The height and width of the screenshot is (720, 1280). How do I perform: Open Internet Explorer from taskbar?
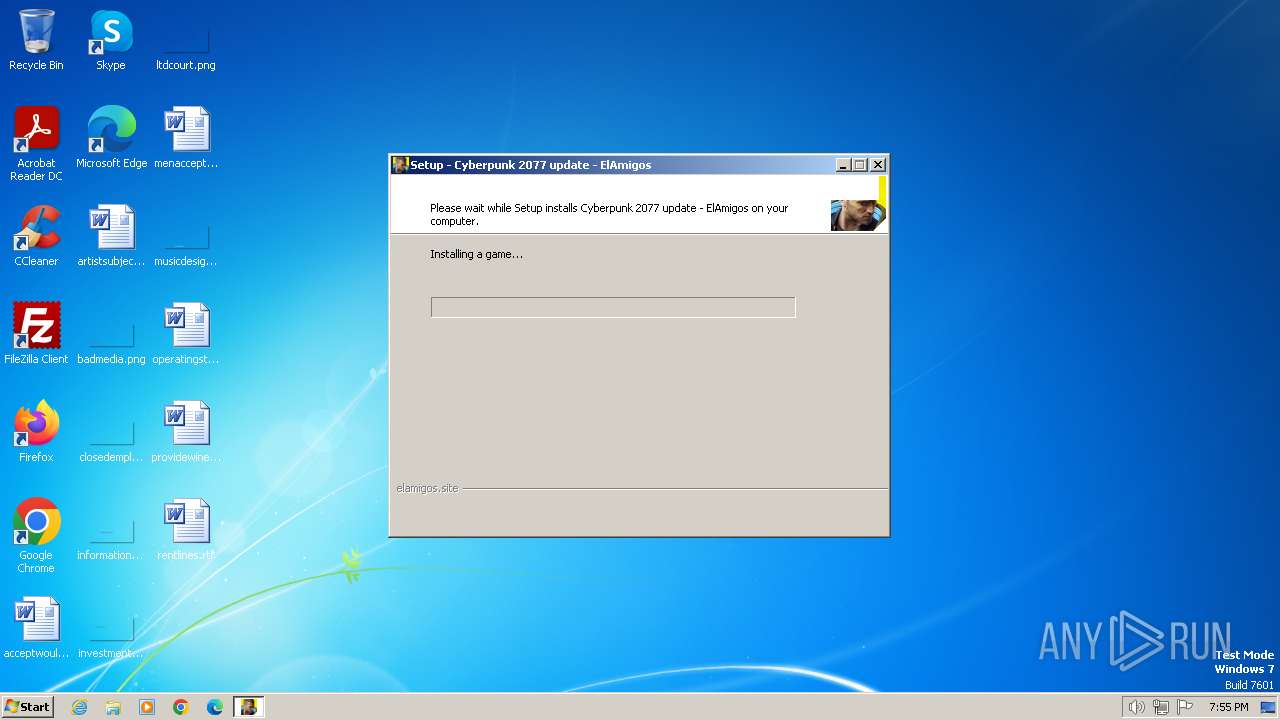pyautogui.click(x=79, y=707)
